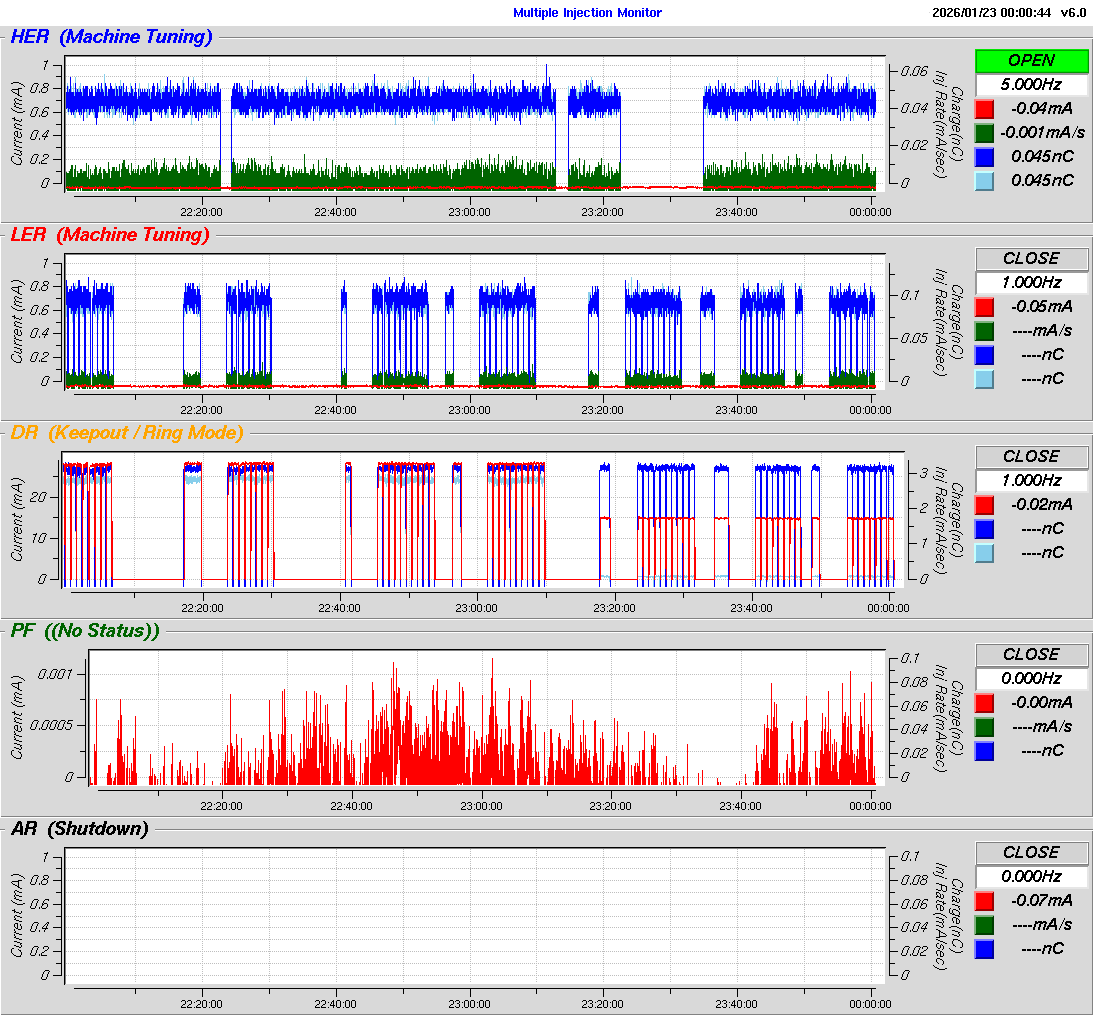Click the HER light blue charge swatch
Screen dimensions: 1093x1015
(985, 181)
